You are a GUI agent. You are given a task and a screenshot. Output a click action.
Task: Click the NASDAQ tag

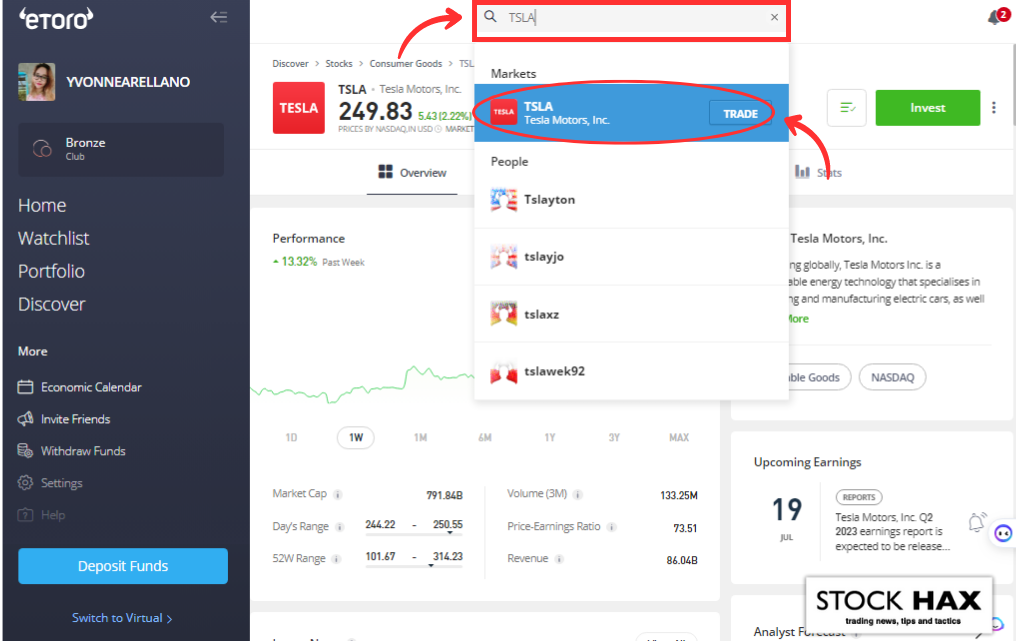892,378
